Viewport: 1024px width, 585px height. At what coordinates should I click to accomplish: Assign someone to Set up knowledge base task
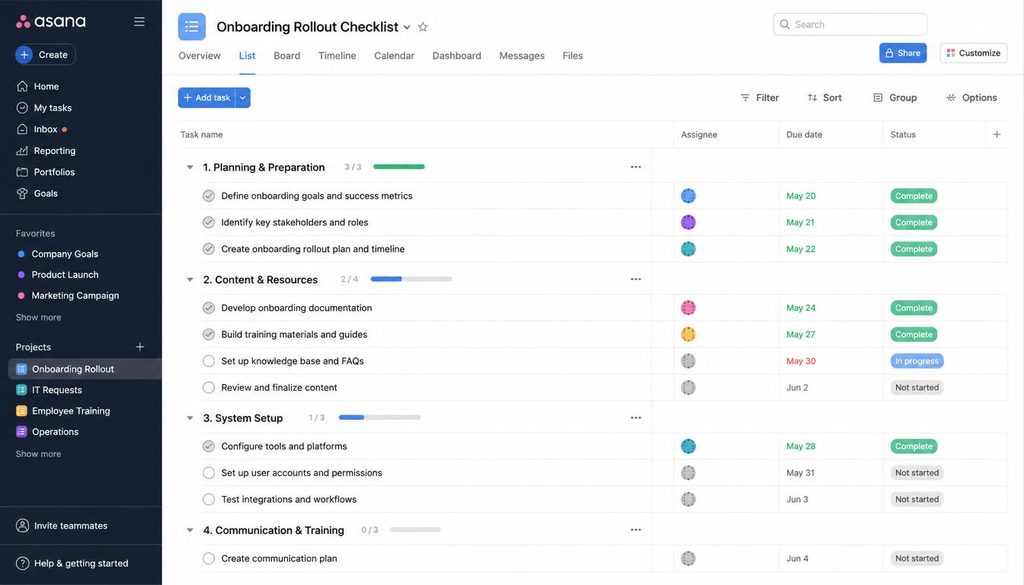click(688, 361)
